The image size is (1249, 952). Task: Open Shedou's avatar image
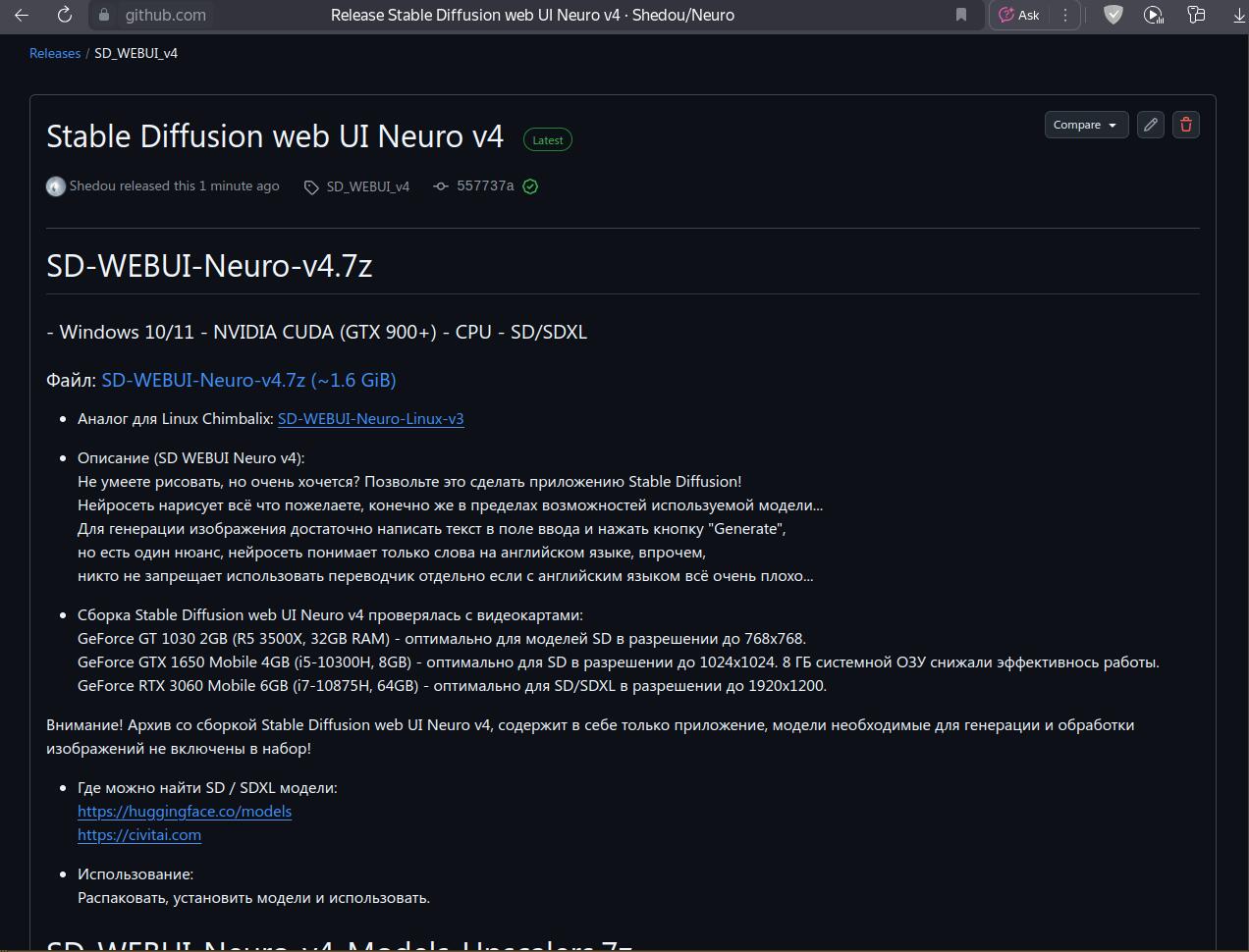point(56,186)
